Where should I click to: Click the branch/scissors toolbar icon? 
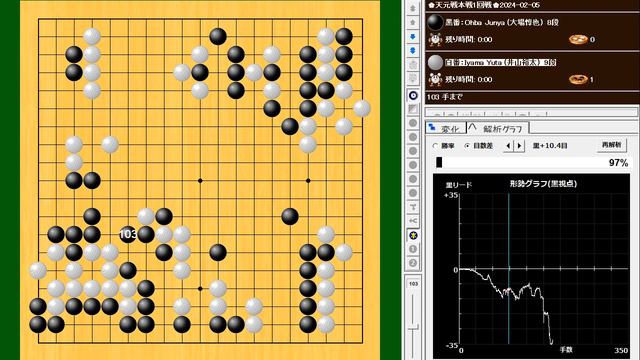click(x=413, y=221)
